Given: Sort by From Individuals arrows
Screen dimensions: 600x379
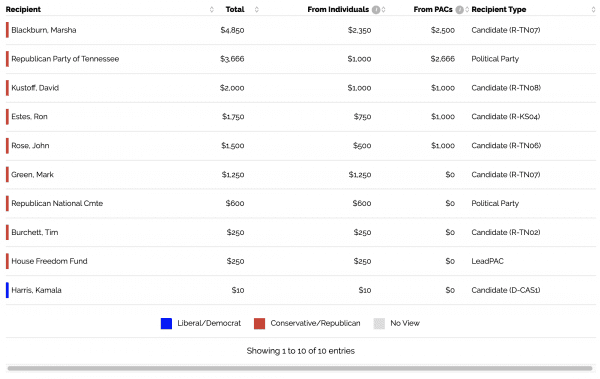Looking at the screenshot, I should (383, 10).
